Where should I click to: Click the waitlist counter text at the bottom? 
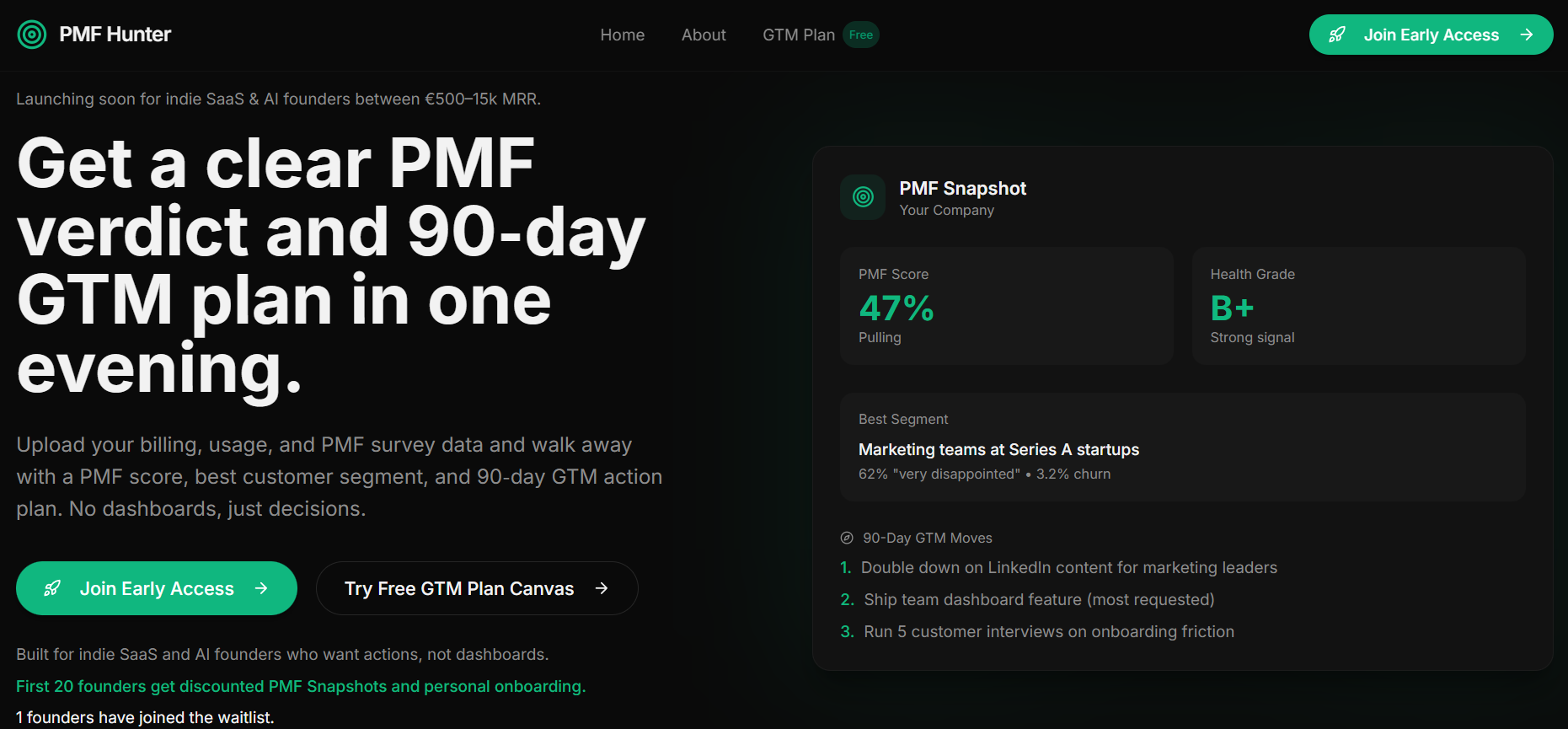144,717
